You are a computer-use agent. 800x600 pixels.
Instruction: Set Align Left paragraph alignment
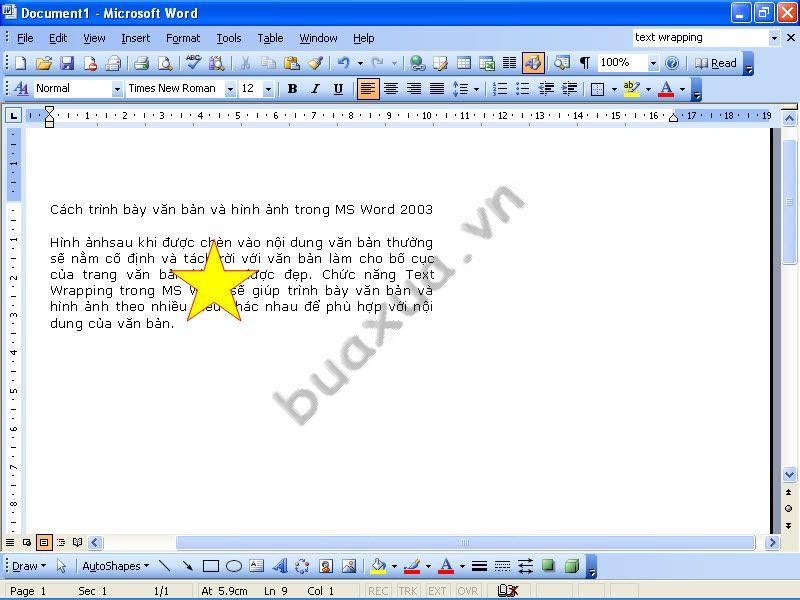tap(368, 89)
